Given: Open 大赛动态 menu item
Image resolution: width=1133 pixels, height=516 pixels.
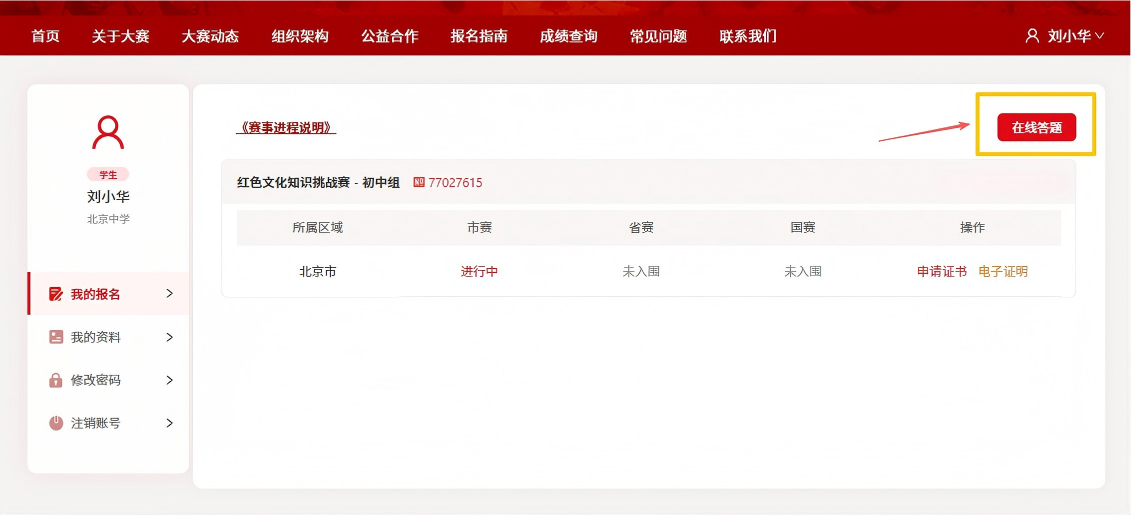Looking at the screenshot, I should [x=210, y=36].
